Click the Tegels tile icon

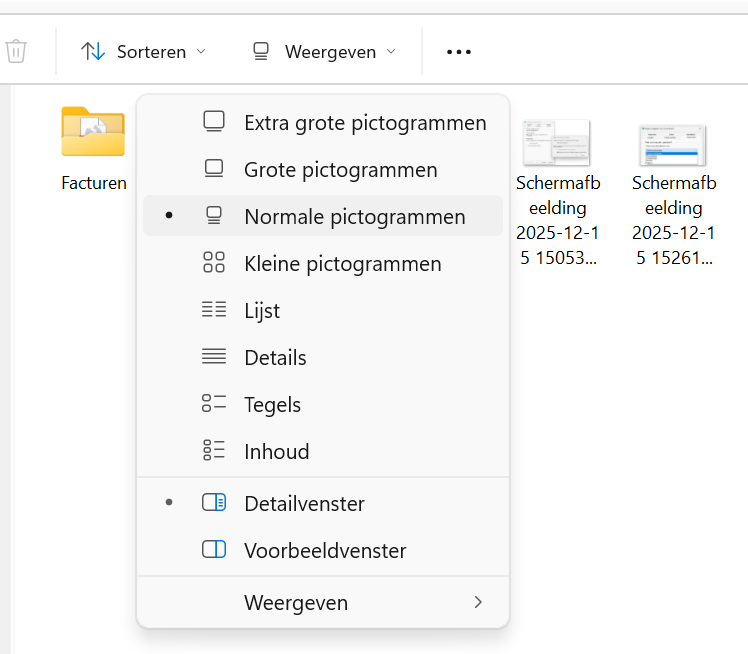[x=214, y=403]
